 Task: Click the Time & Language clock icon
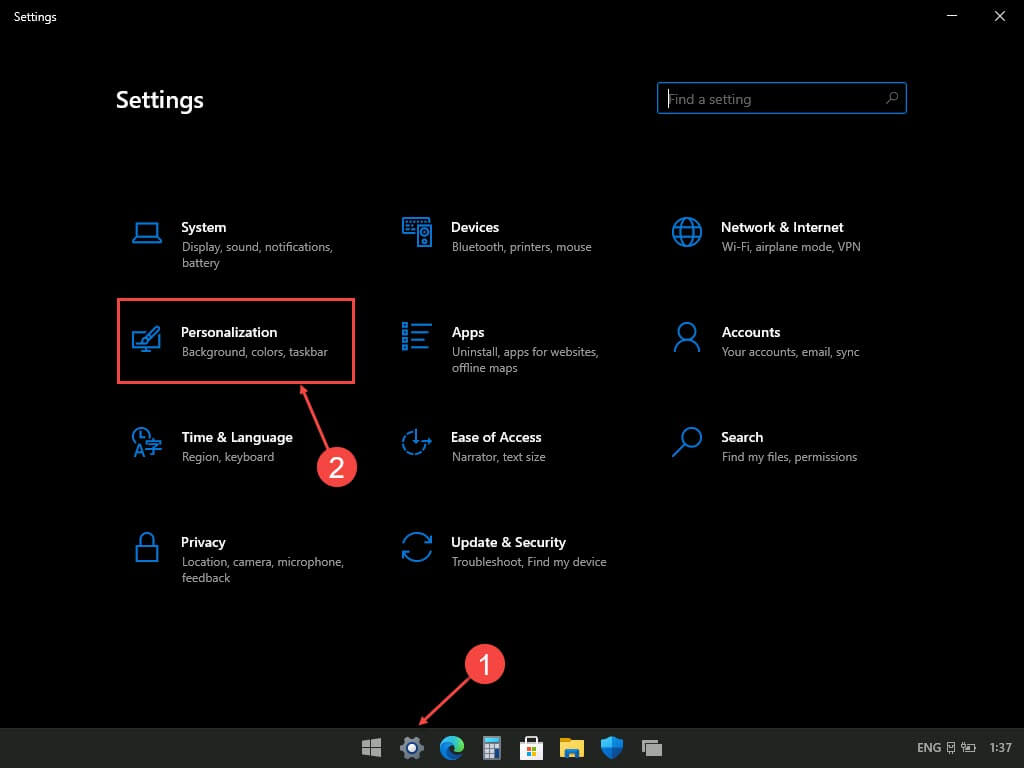[146, 442]
